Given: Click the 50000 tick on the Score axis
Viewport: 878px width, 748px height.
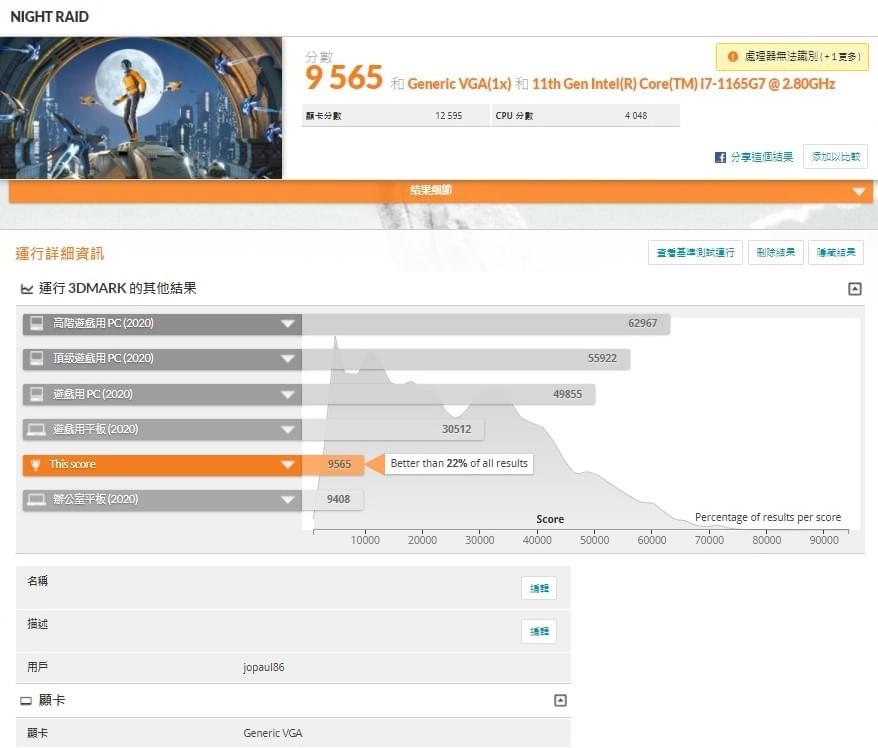Looking at the screenshot, I should click(594, 540).
